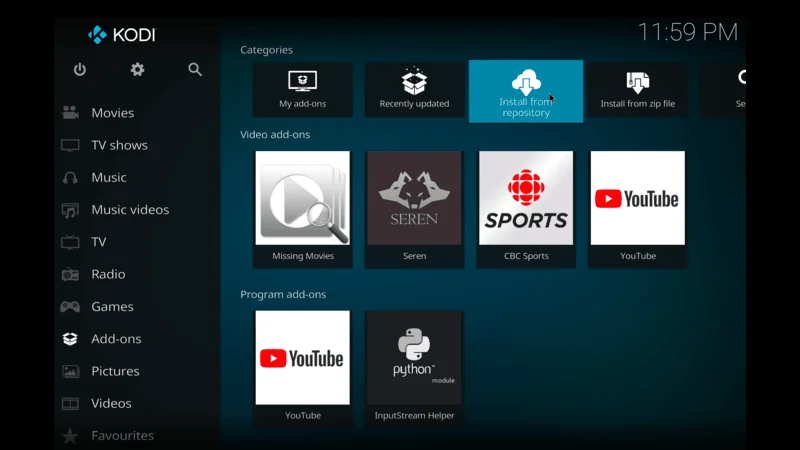Open the InputStream Helper add-on
The image size is (800, 450).
[414, 368]
